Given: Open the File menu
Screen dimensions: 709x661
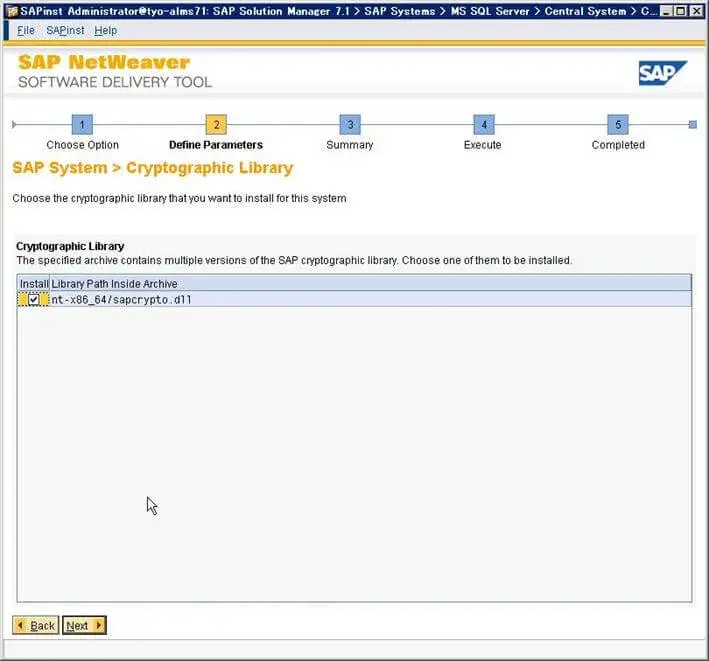Looking at the screenshot, I should pyautogui.click(x=25, y=30).
